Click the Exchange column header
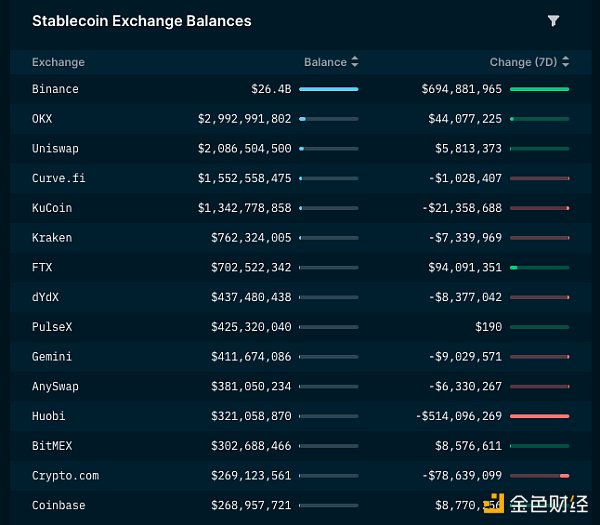The image size is (600, 525). point(59,62)
